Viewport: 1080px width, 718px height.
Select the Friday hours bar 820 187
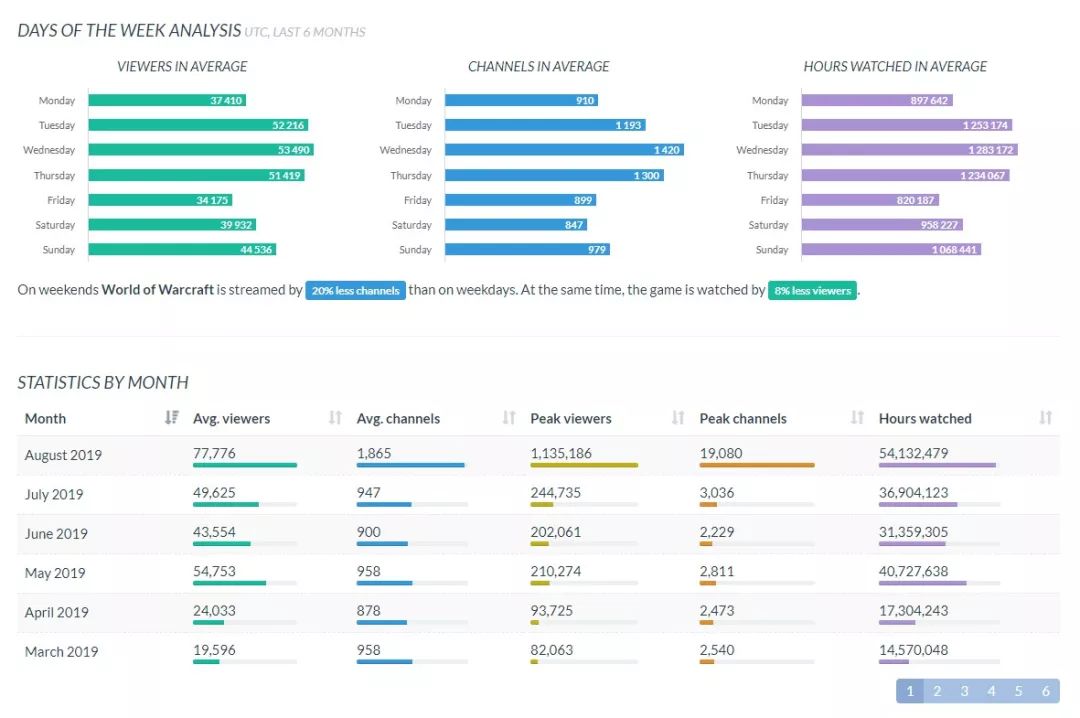871,200
